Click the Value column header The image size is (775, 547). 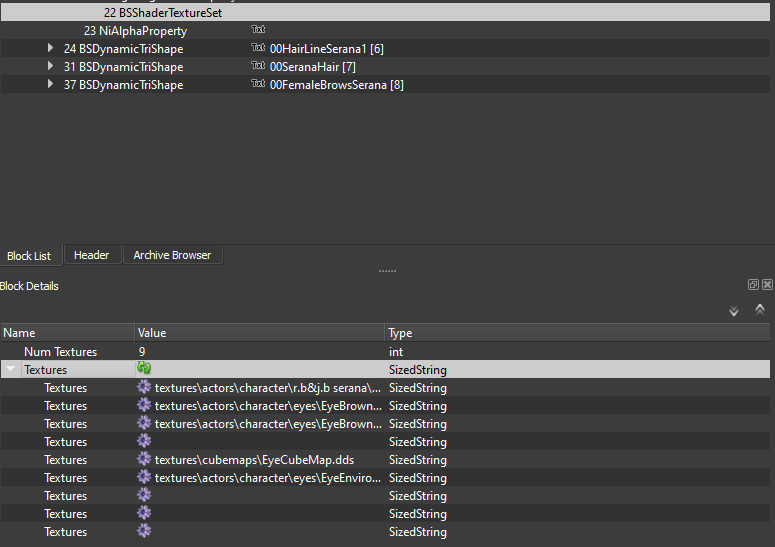260,333
